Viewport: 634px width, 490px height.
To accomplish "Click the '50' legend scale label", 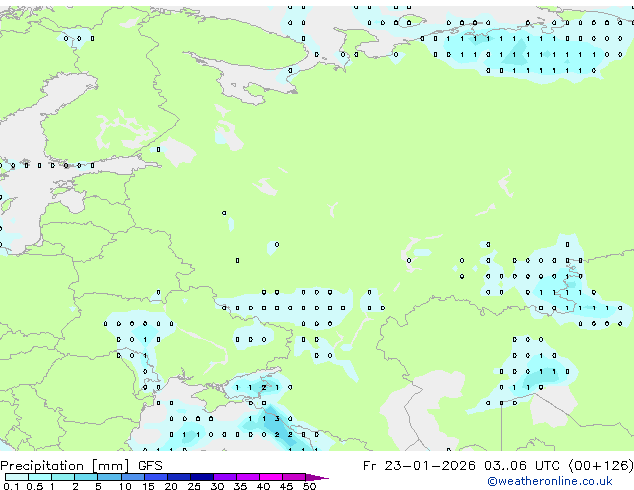I will tap(309, 486).
